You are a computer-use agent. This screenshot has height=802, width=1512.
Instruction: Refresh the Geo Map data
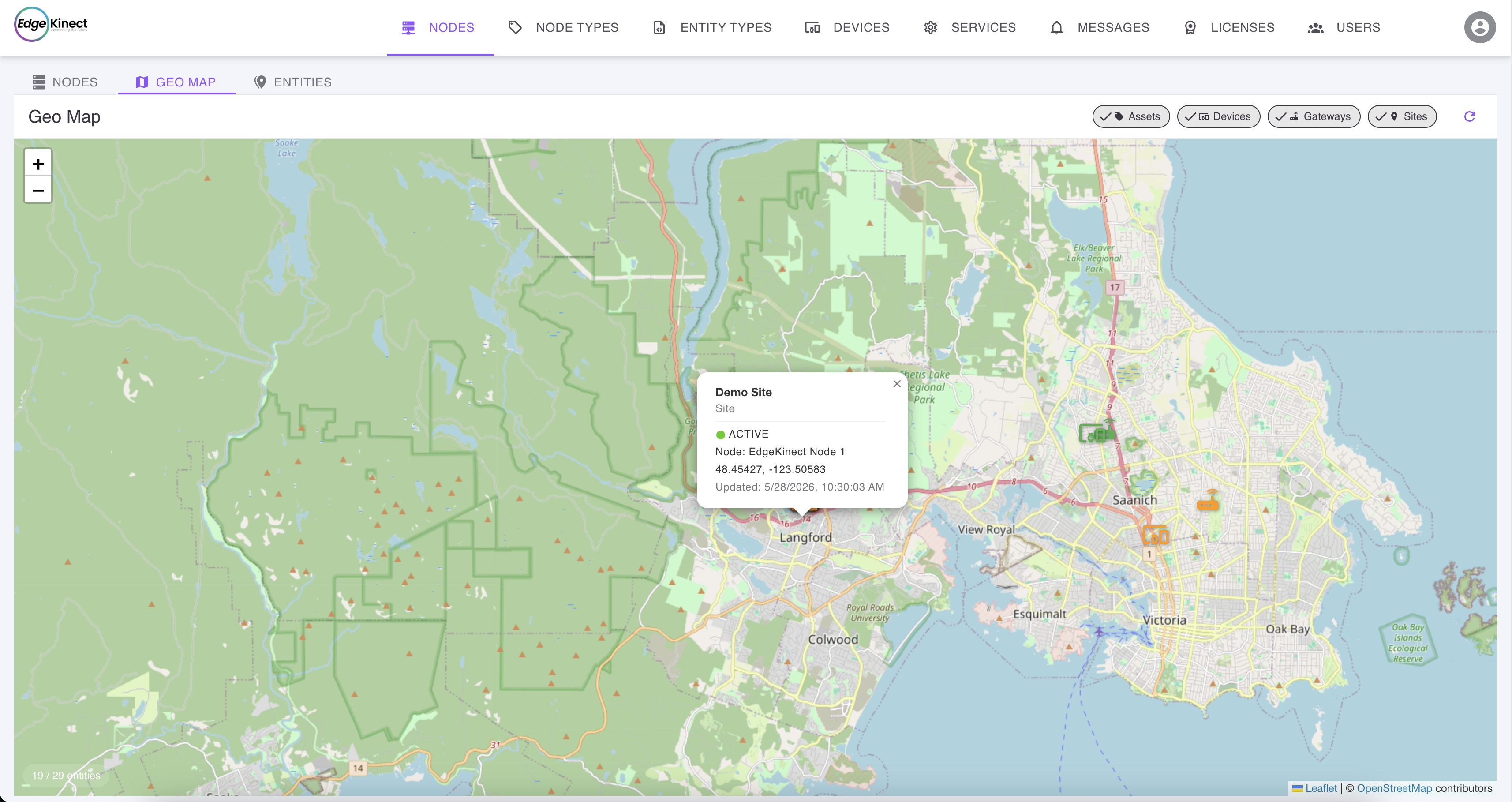(x=1469, y=116)
